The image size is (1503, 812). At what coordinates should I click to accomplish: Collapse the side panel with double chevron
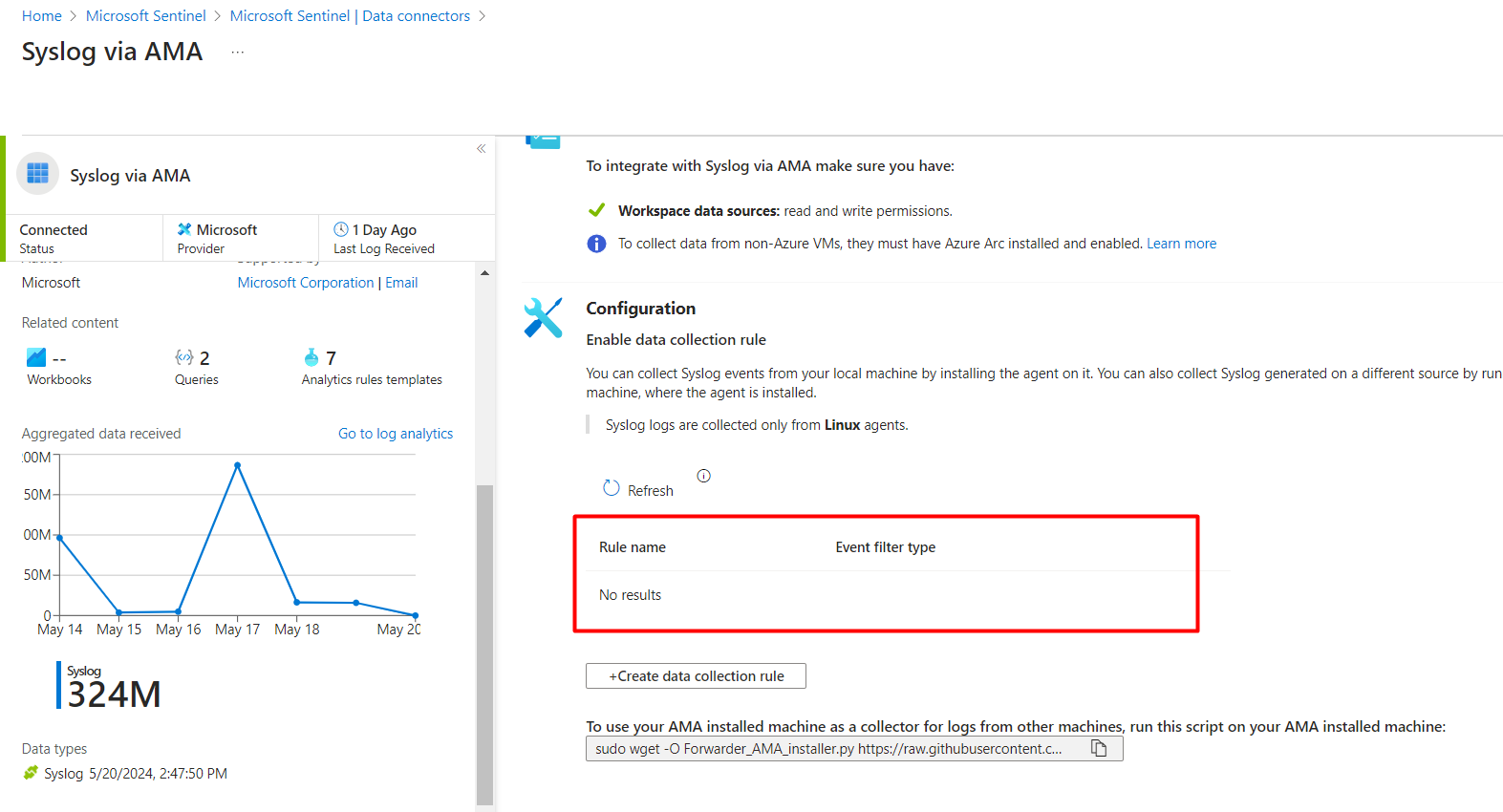pos(482,148)
